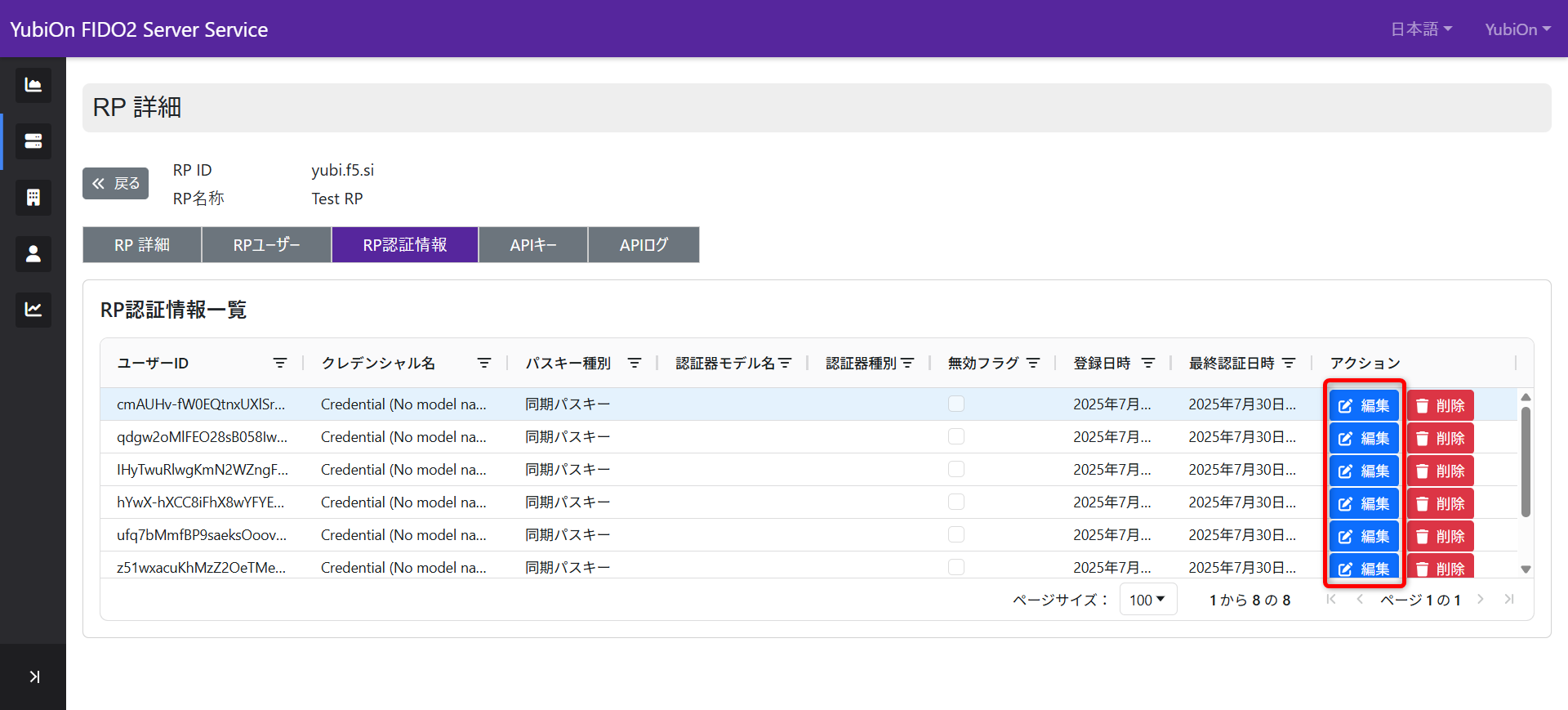Toggle 無効フラグ checkbox for hYwX-hXCC8iFhX8wYFYE row
This screenshot has width=1568, height=710.
pyautogui.click(x=956, y=502)
